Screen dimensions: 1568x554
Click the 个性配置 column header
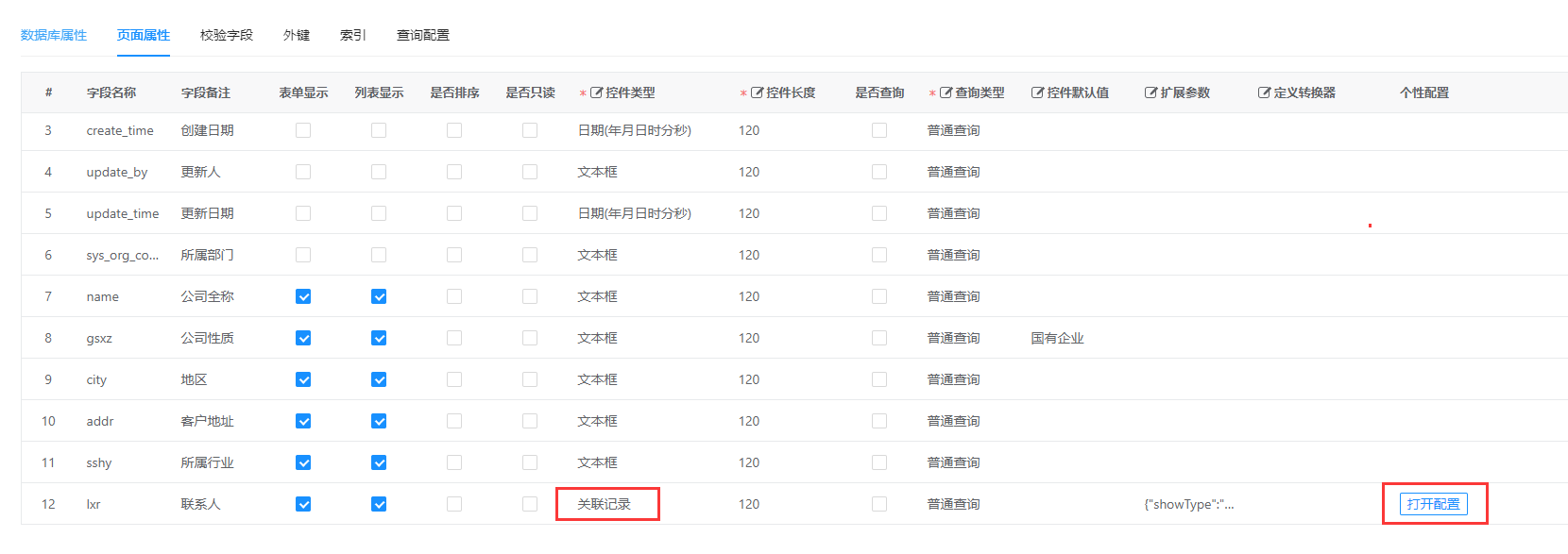coord(1424,92)
